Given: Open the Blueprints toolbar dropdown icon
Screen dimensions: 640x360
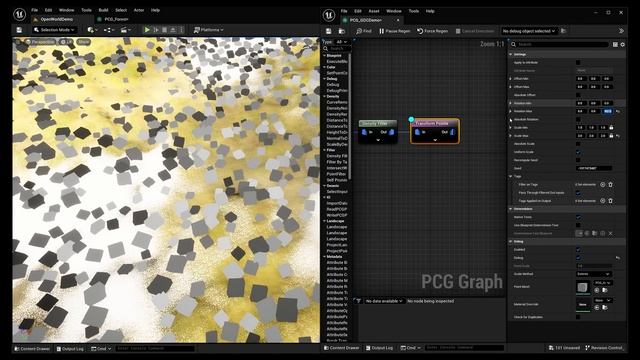Looking at the screenshot, I should click(109, 30).
